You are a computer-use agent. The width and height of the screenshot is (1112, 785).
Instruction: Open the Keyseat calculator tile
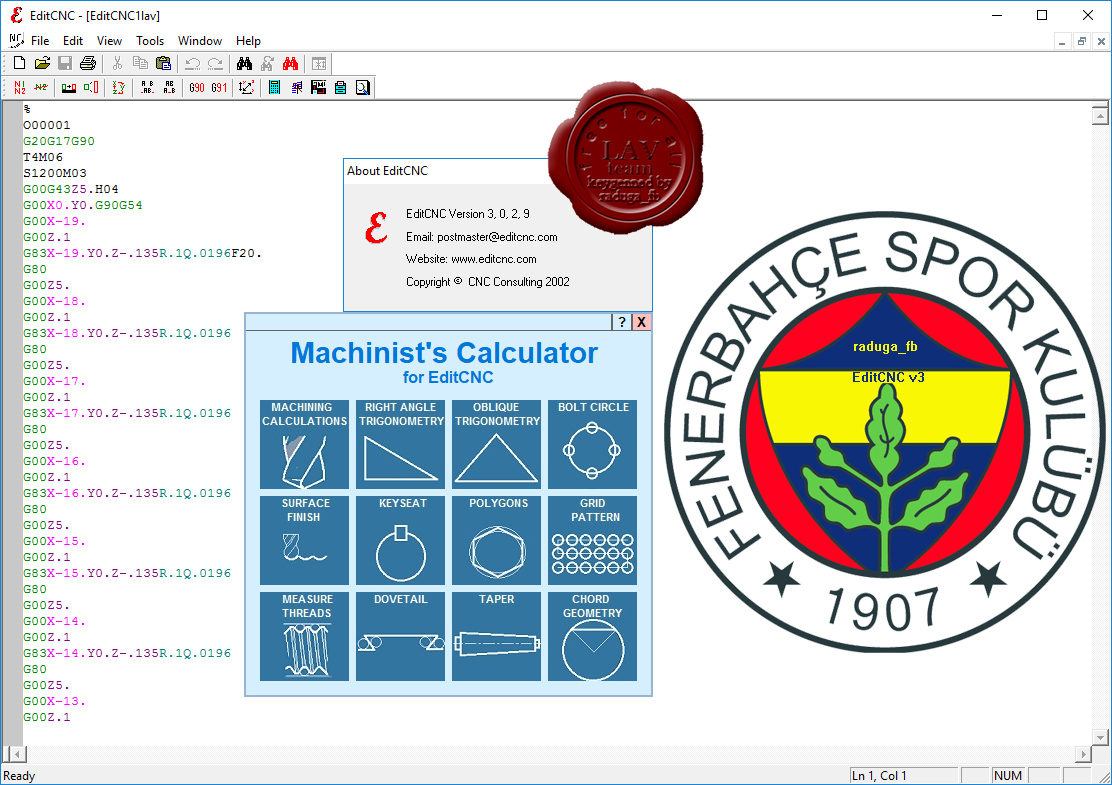(x=400, y=540)
